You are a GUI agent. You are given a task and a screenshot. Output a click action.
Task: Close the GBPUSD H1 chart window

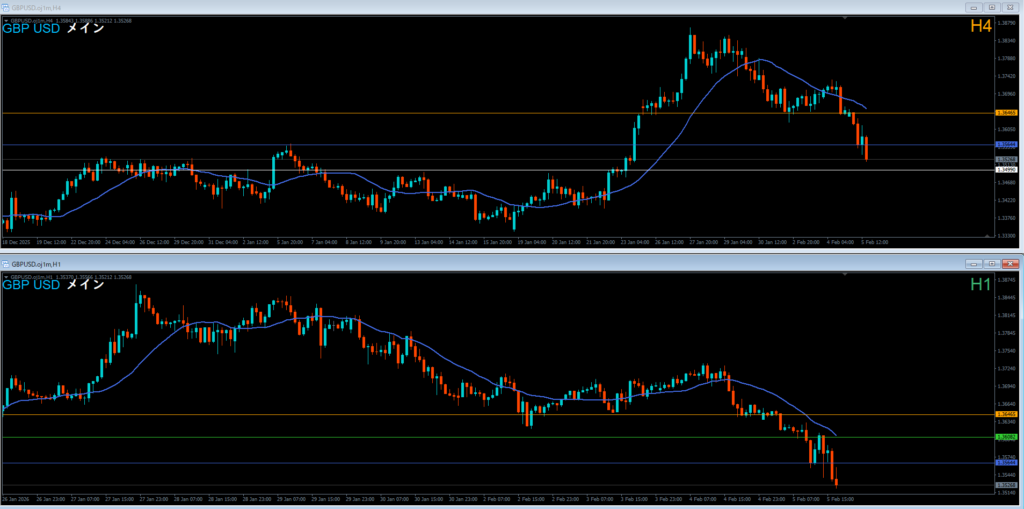(1008, 263)
